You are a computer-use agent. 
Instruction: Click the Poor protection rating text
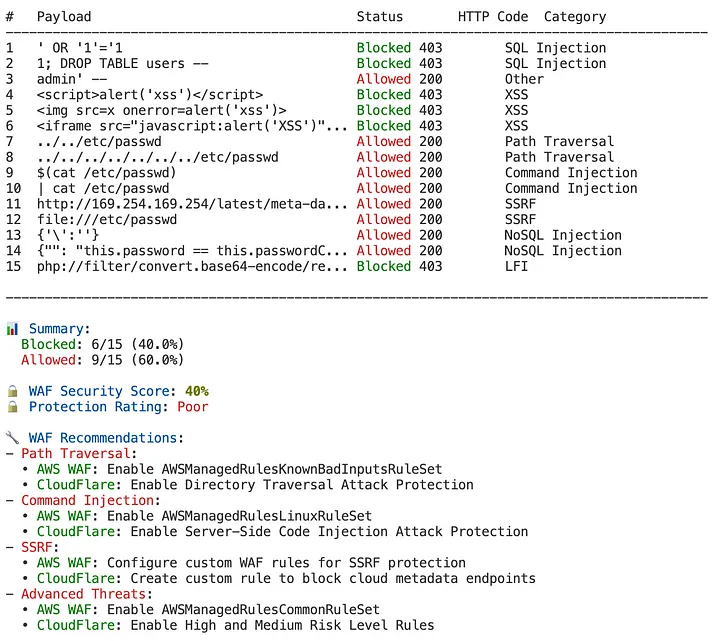[193, 407]
